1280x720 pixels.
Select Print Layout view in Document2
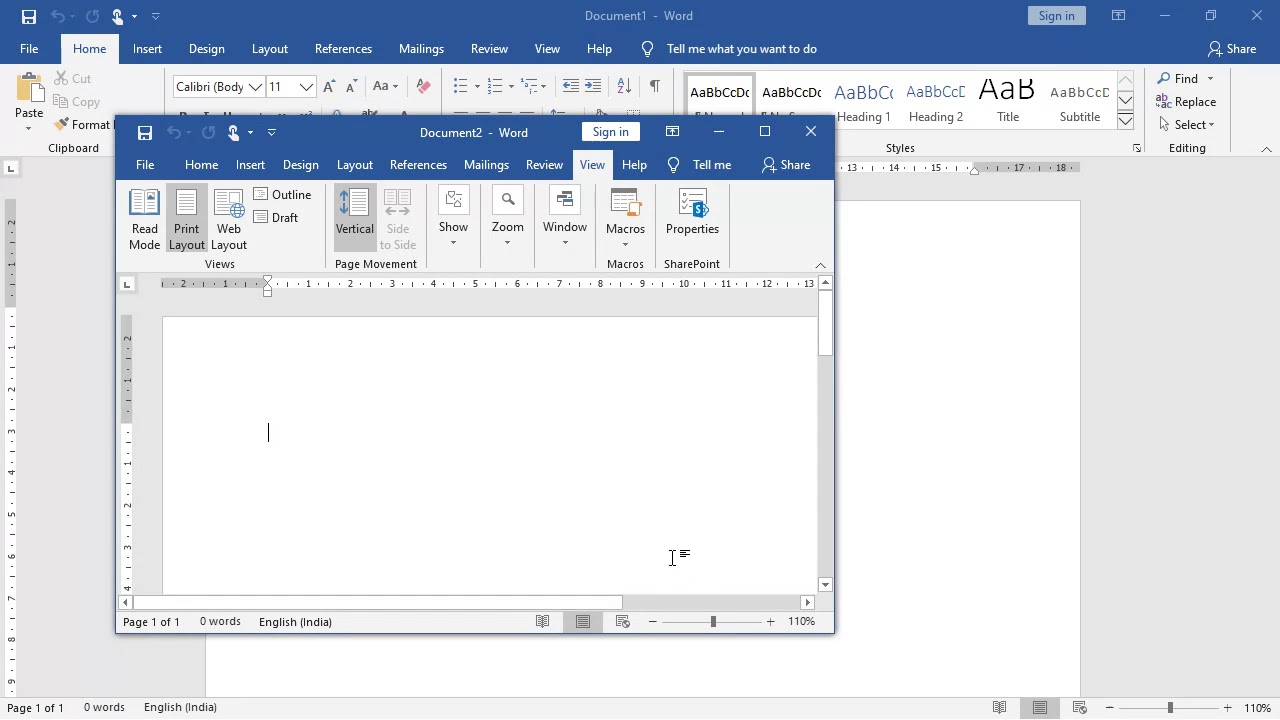click(x=186, y=219)
